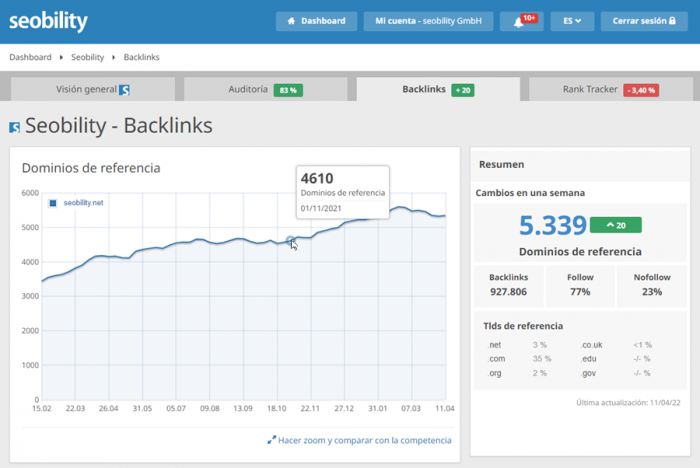Click Última actualización: 11/04/22 text
The height and width of the screenshot is (468, 700).
click(628, 402)
